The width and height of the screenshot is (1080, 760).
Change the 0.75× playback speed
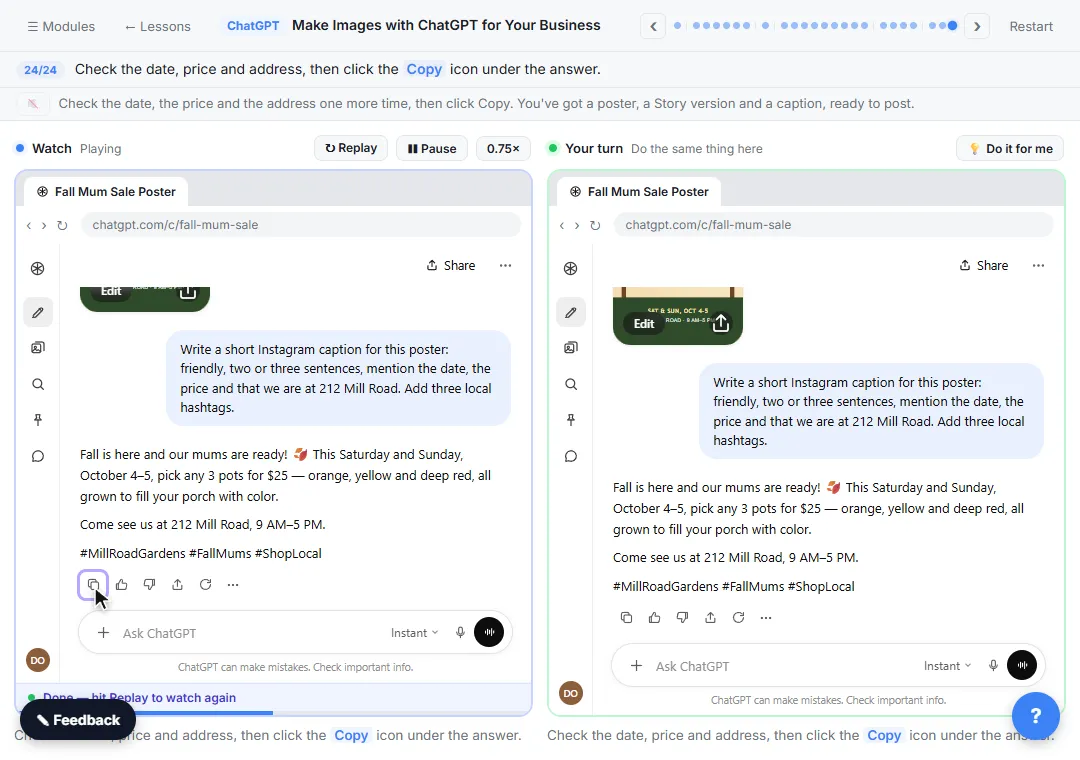pos(503,148)
